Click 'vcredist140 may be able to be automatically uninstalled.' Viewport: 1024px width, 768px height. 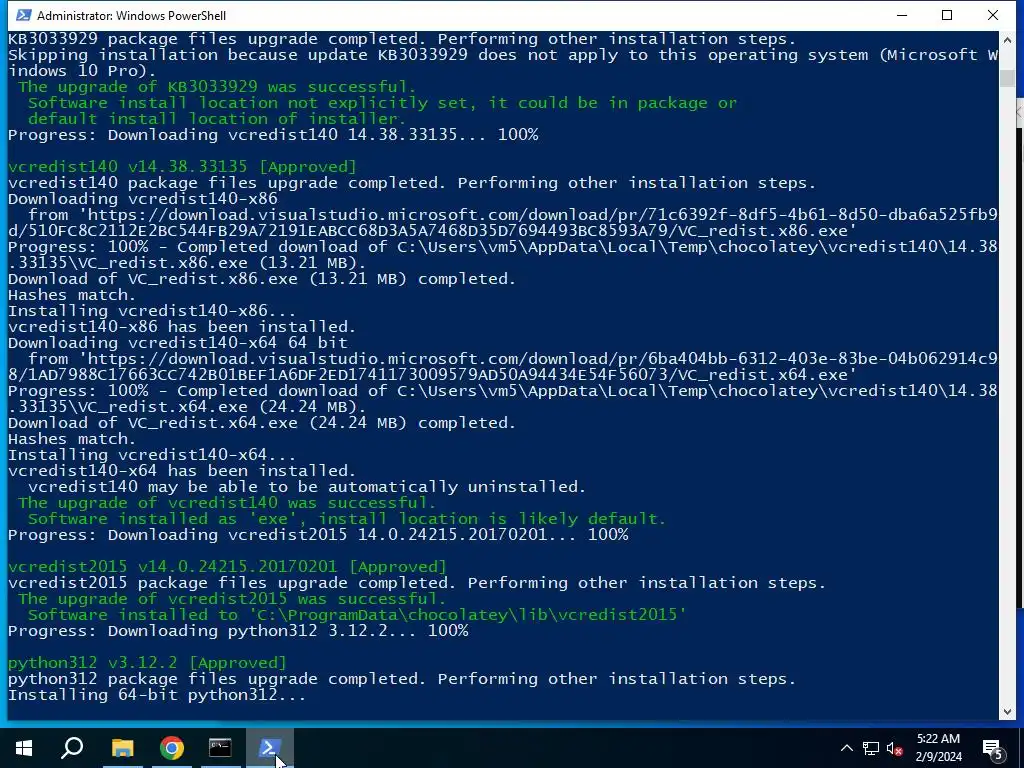coord(307,487)
